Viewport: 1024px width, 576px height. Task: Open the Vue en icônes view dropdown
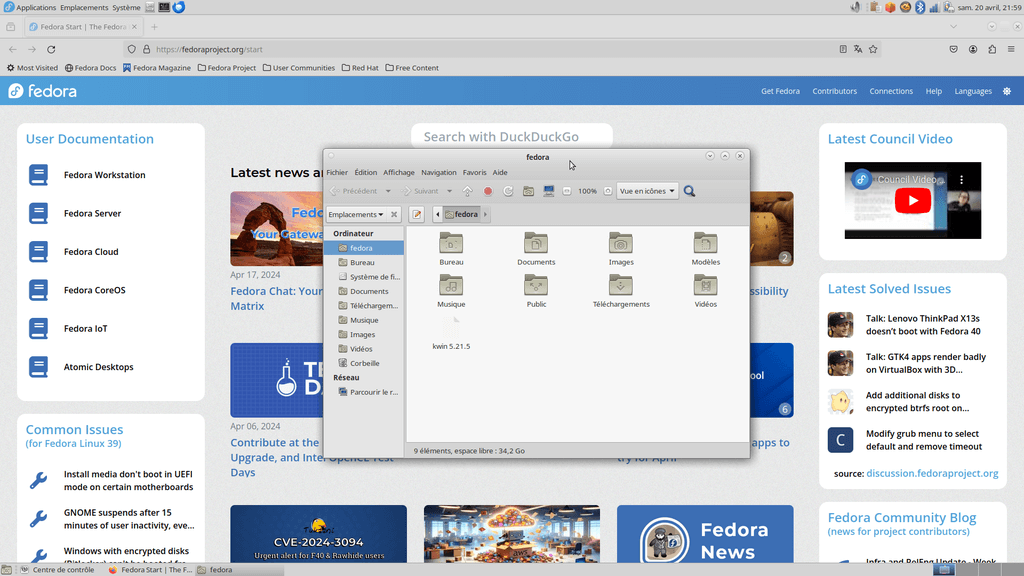pos(647,191)
